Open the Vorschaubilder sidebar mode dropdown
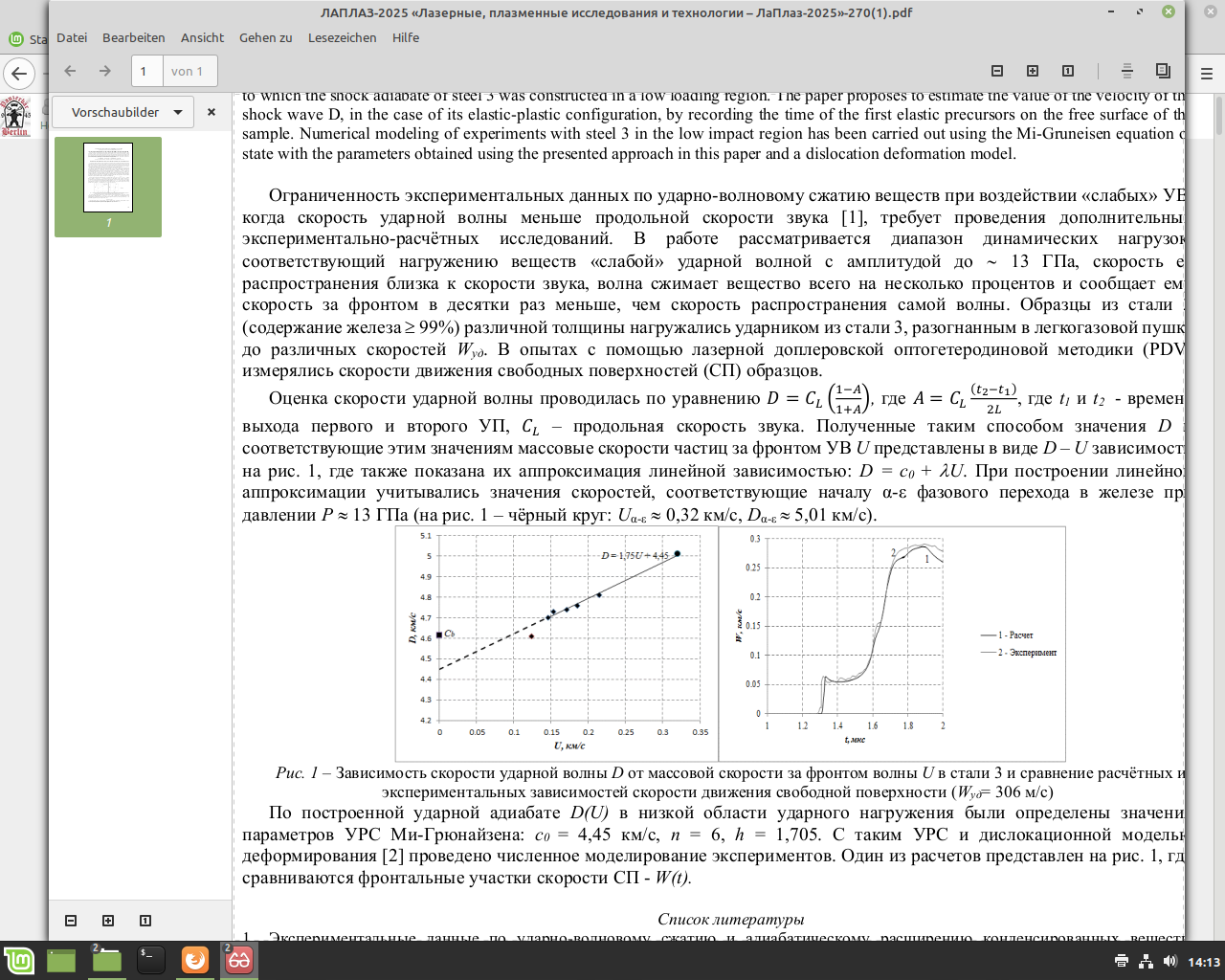Viewport: 1225px width, 980px height. (122, 112)
